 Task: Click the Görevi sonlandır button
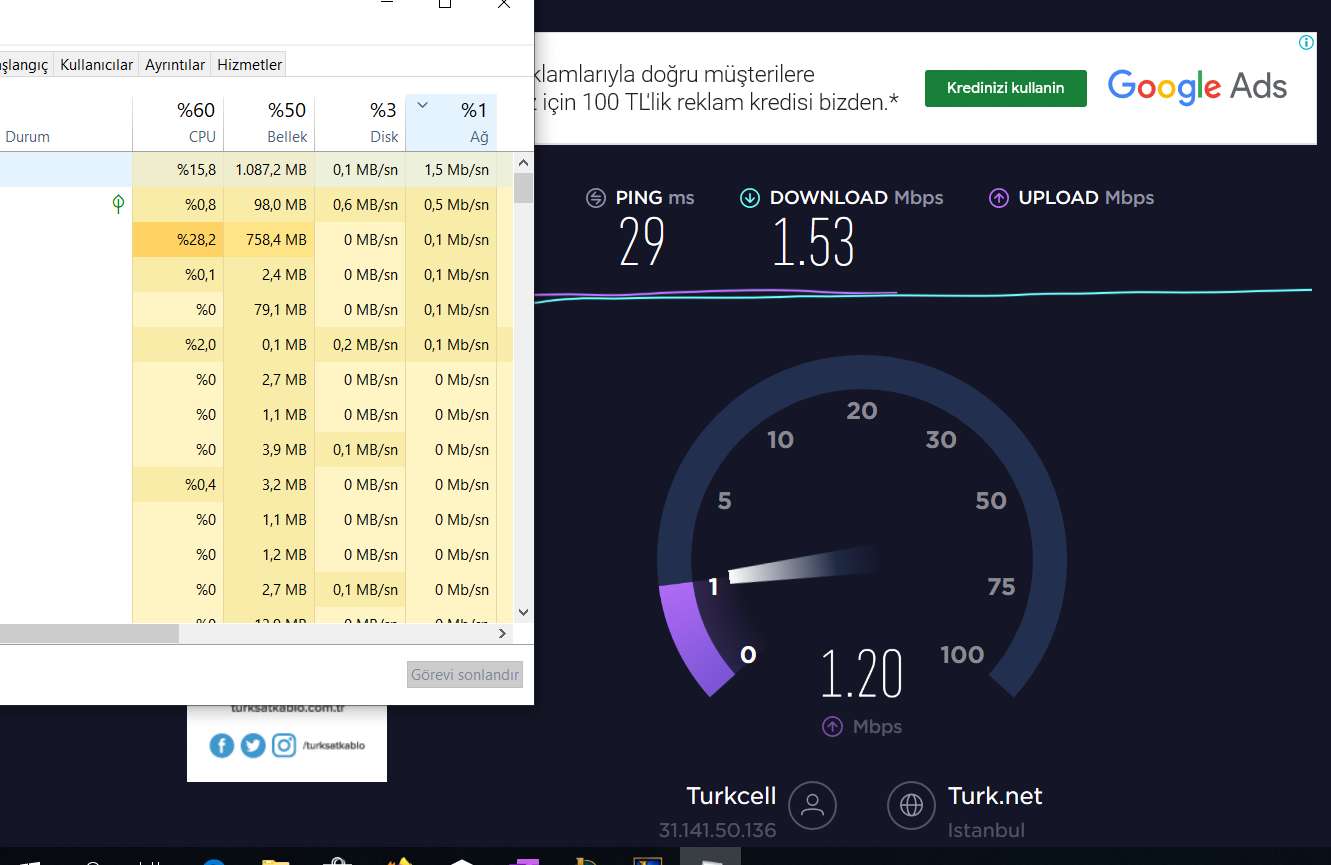coord(465,675)
